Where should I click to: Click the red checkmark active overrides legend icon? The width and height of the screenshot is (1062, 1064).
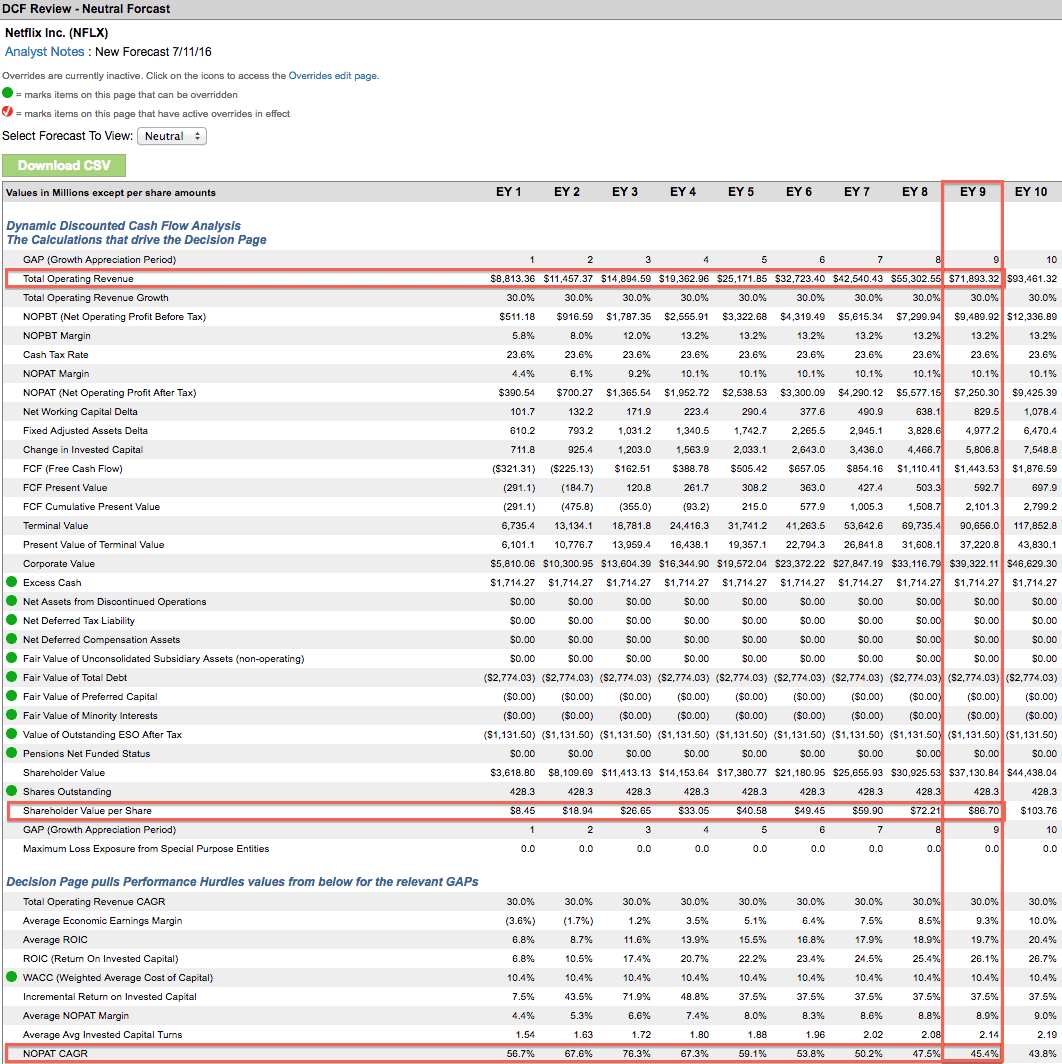pyautogui.click(x=7, y=112)
